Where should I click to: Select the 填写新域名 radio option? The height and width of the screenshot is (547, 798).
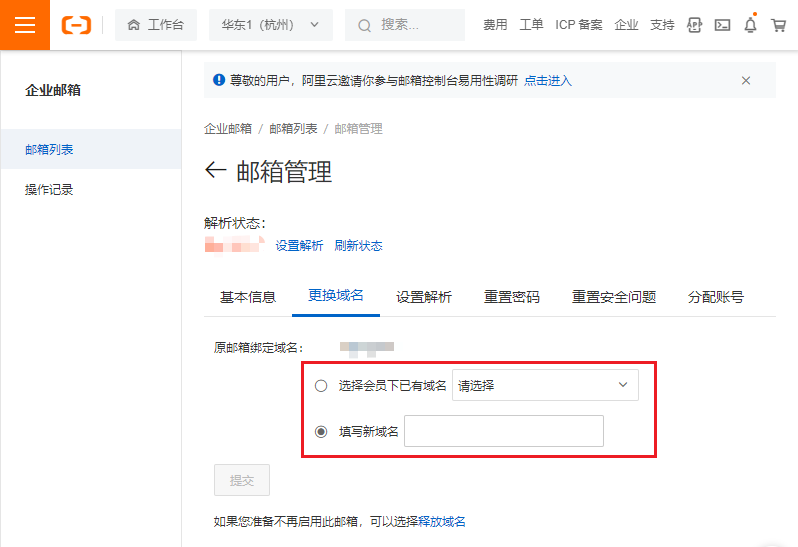click(321, 431)
